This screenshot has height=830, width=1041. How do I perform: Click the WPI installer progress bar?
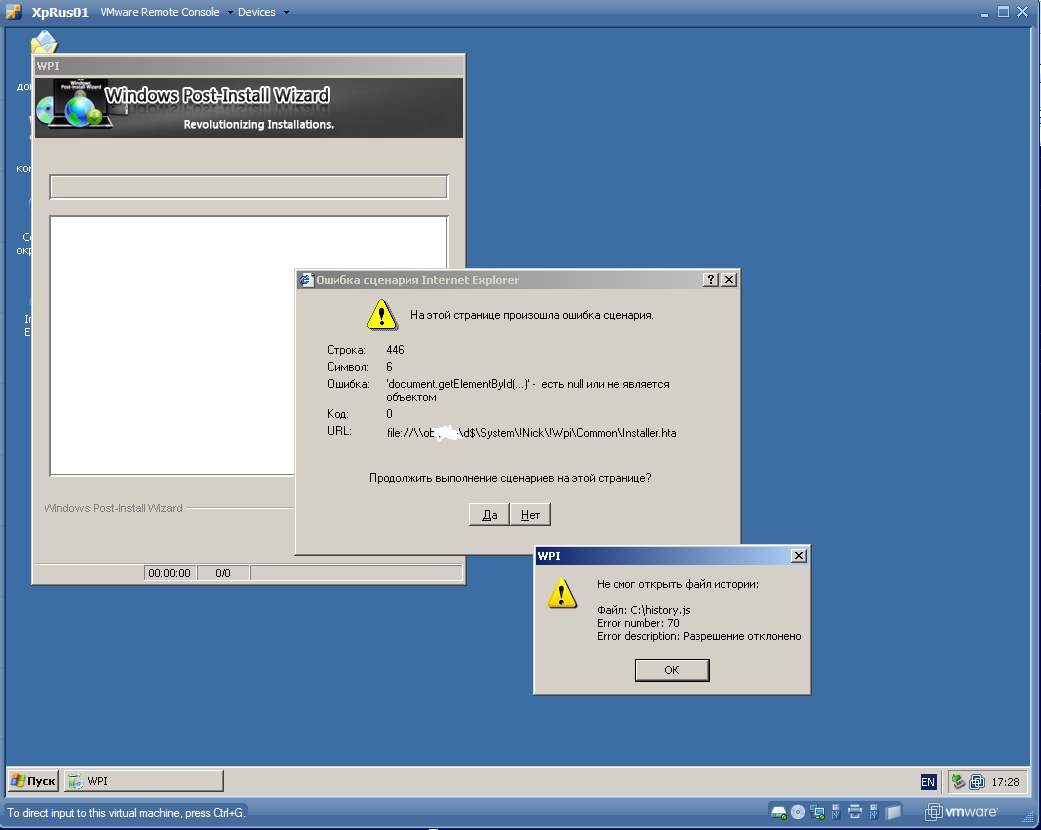[248, 187]
